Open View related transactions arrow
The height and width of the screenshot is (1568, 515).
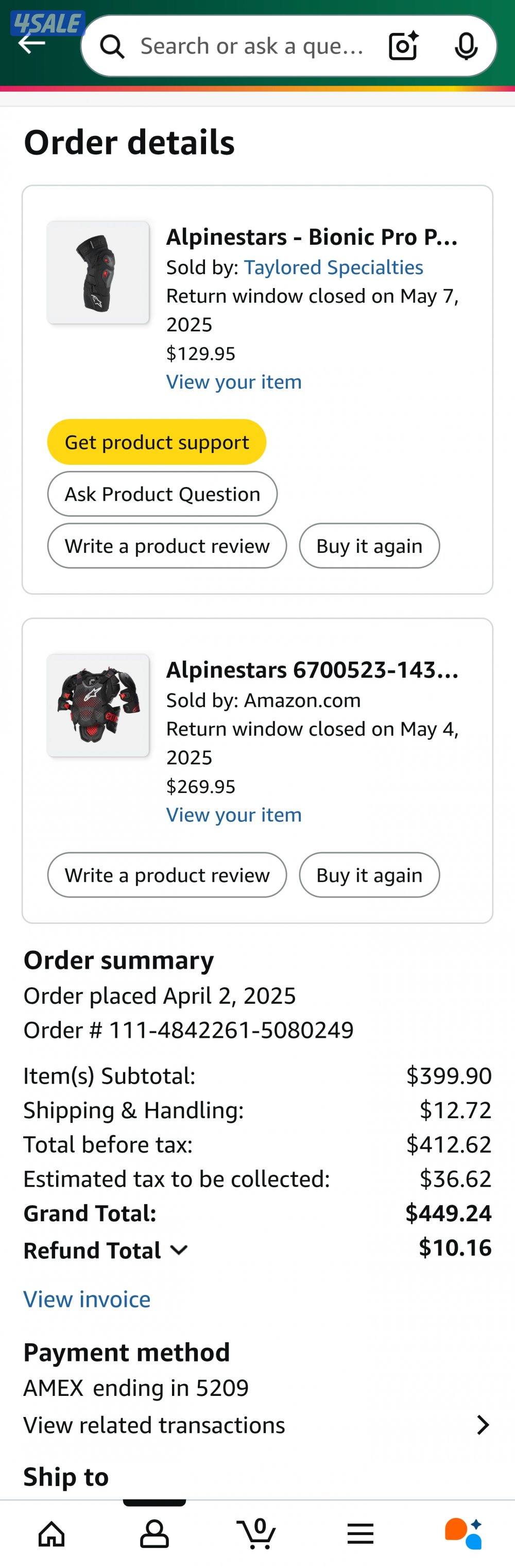[x=483, y=1425]
